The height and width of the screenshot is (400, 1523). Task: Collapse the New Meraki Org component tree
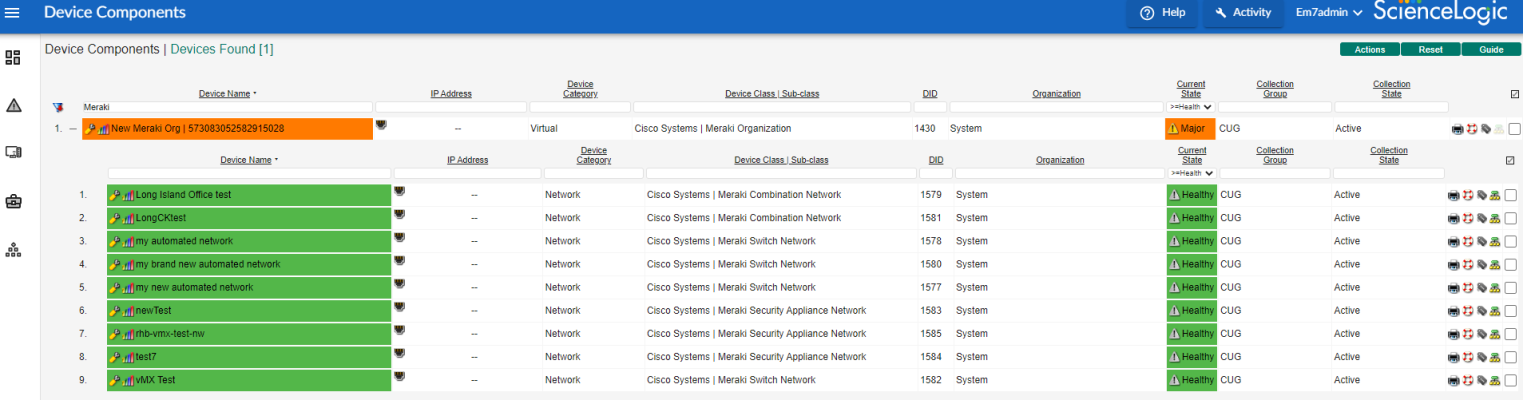tap(72, 129)
